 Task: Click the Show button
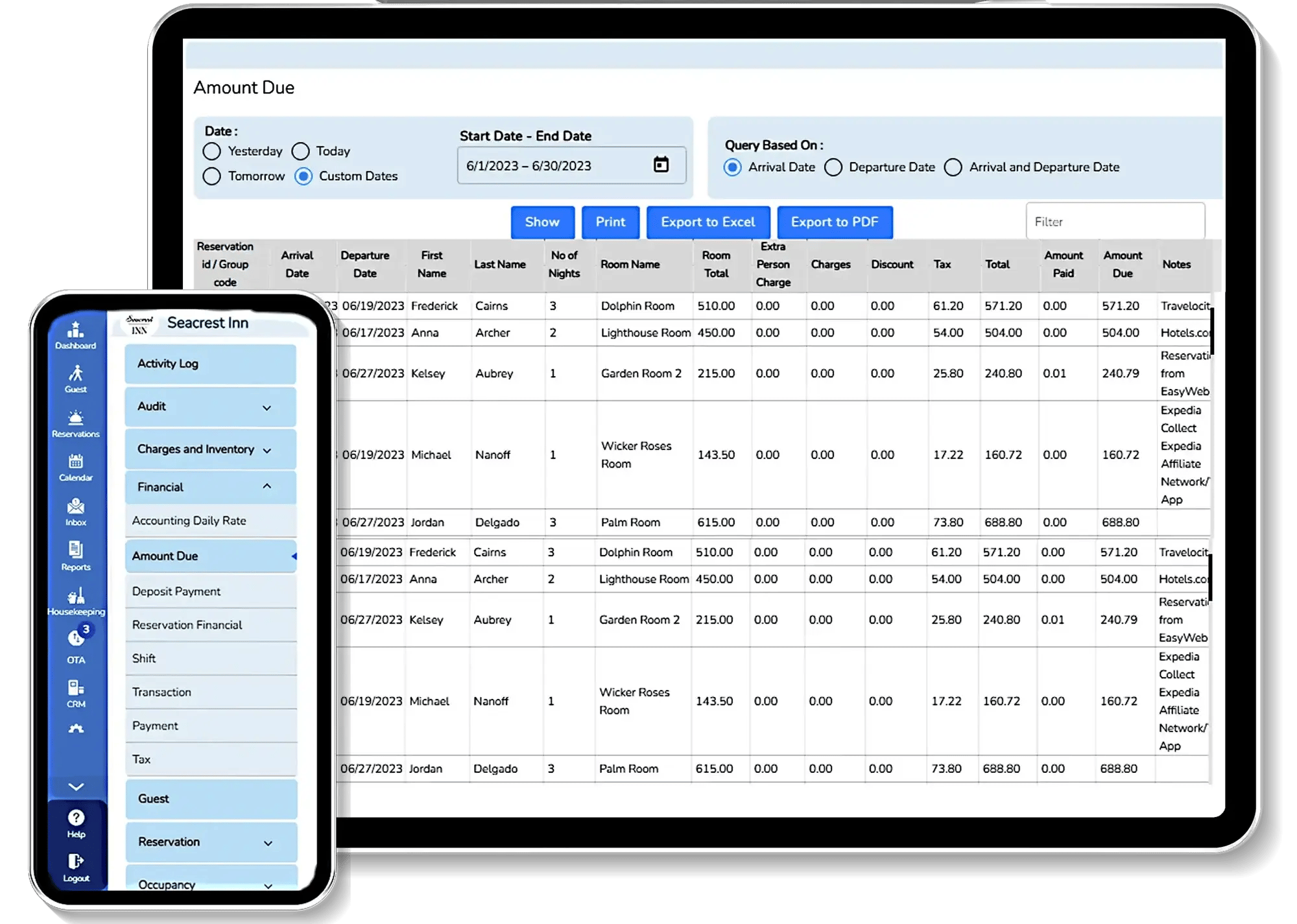tap(542, 222)
